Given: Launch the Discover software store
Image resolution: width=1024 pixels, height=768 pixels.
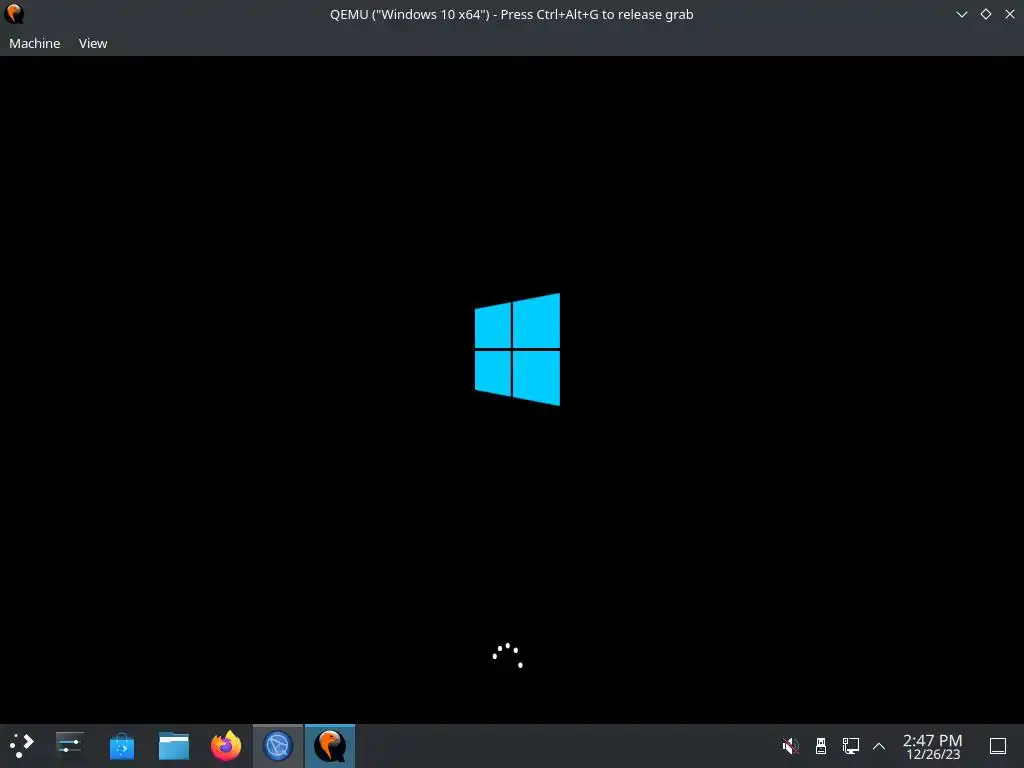Looking at the screenshot, I should coord(121,746).
